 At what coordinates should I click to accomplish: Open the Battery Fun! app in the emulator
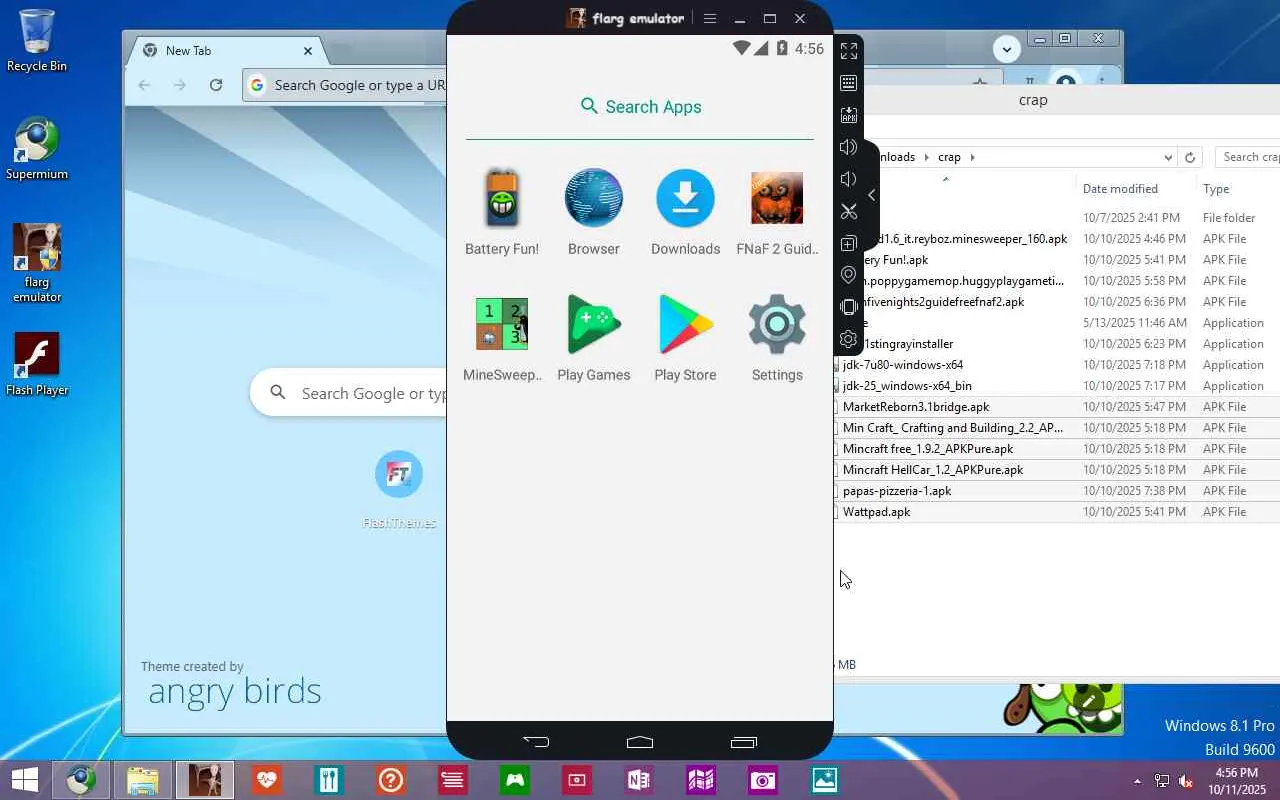502,211
